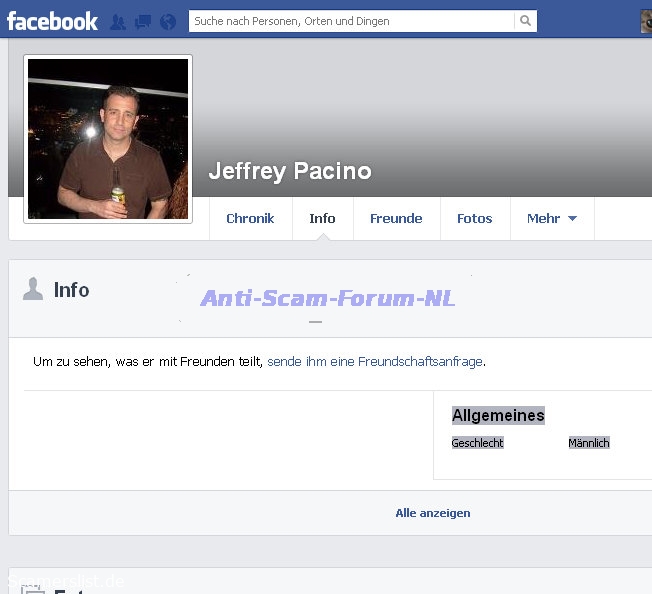This screenshot has width=652, height=594.
Task: Click 'sende ihm eine Freundschaftsanfrage' link
Action: [x=375, y=361]
